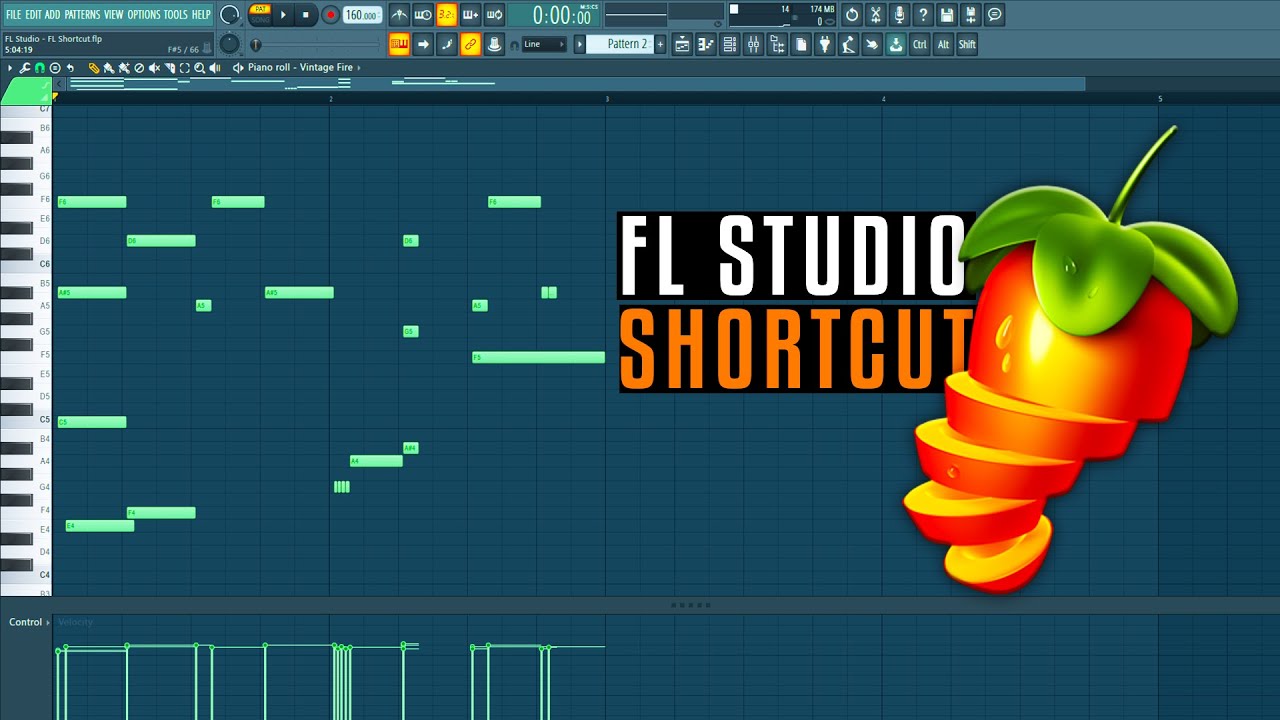
Task: Open the PATTERNS menu
Action: (x=82, y=15)
